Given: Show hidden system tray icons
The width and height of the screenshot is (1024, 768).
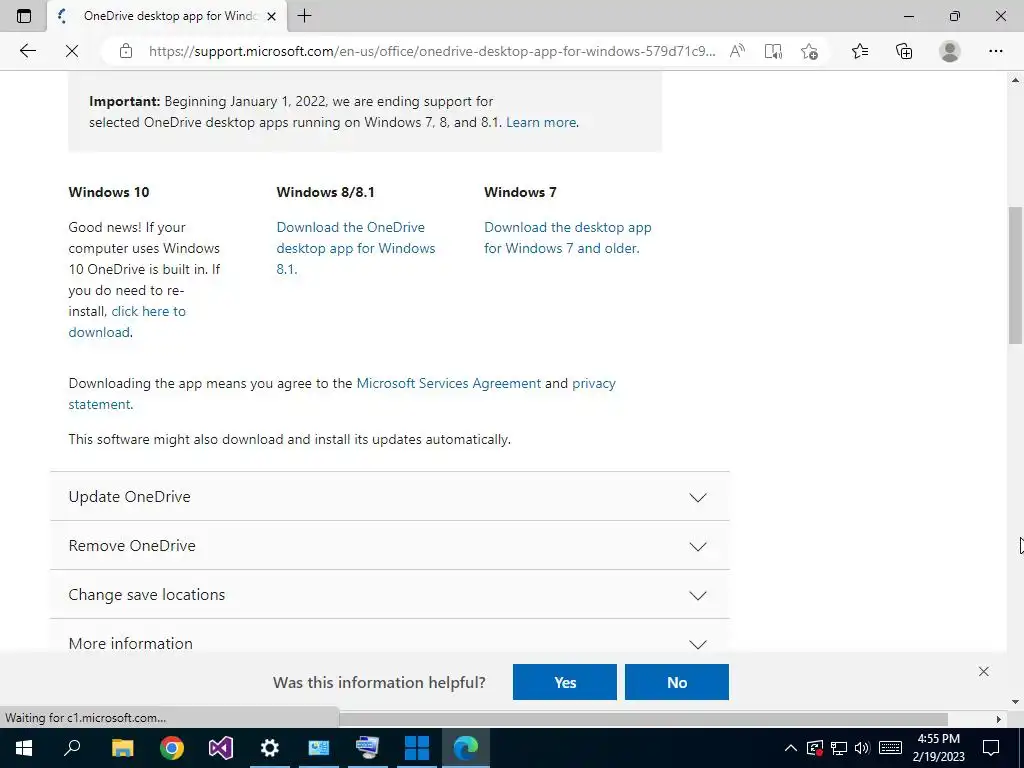Looking at the screenshot, I should pyautogui.click(x=790, y=748).
